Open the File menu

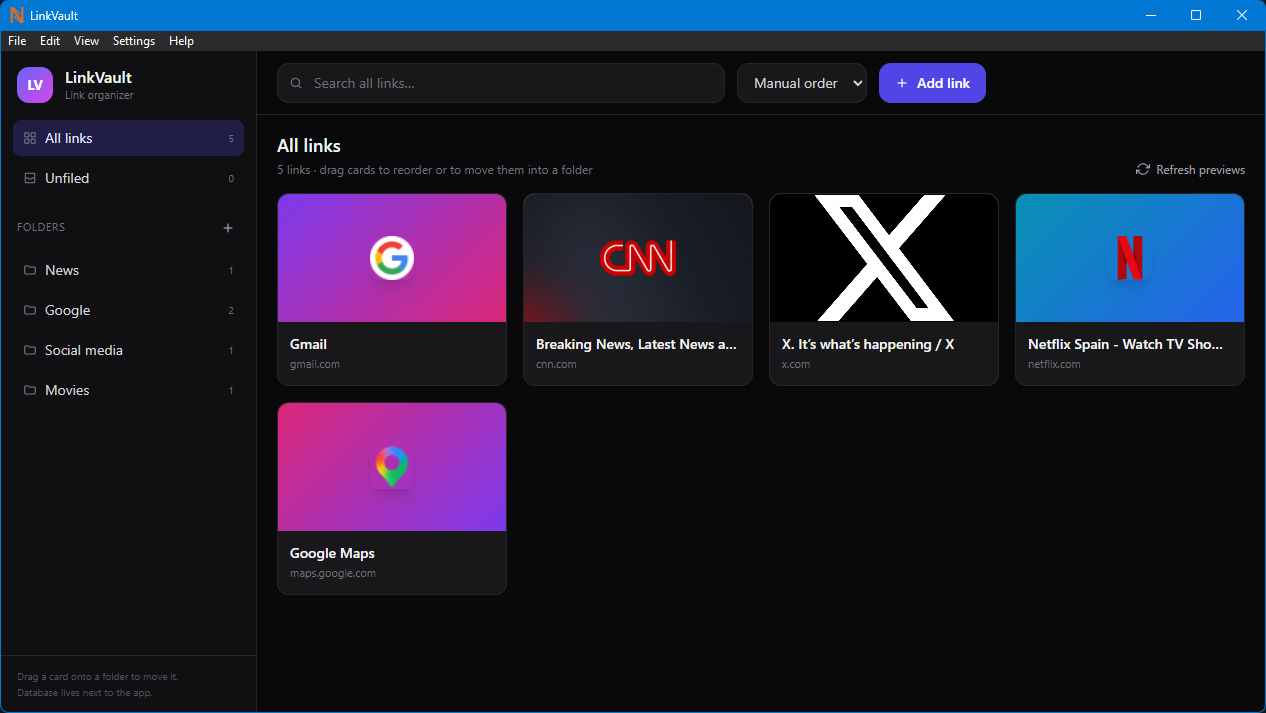(17, 41)
